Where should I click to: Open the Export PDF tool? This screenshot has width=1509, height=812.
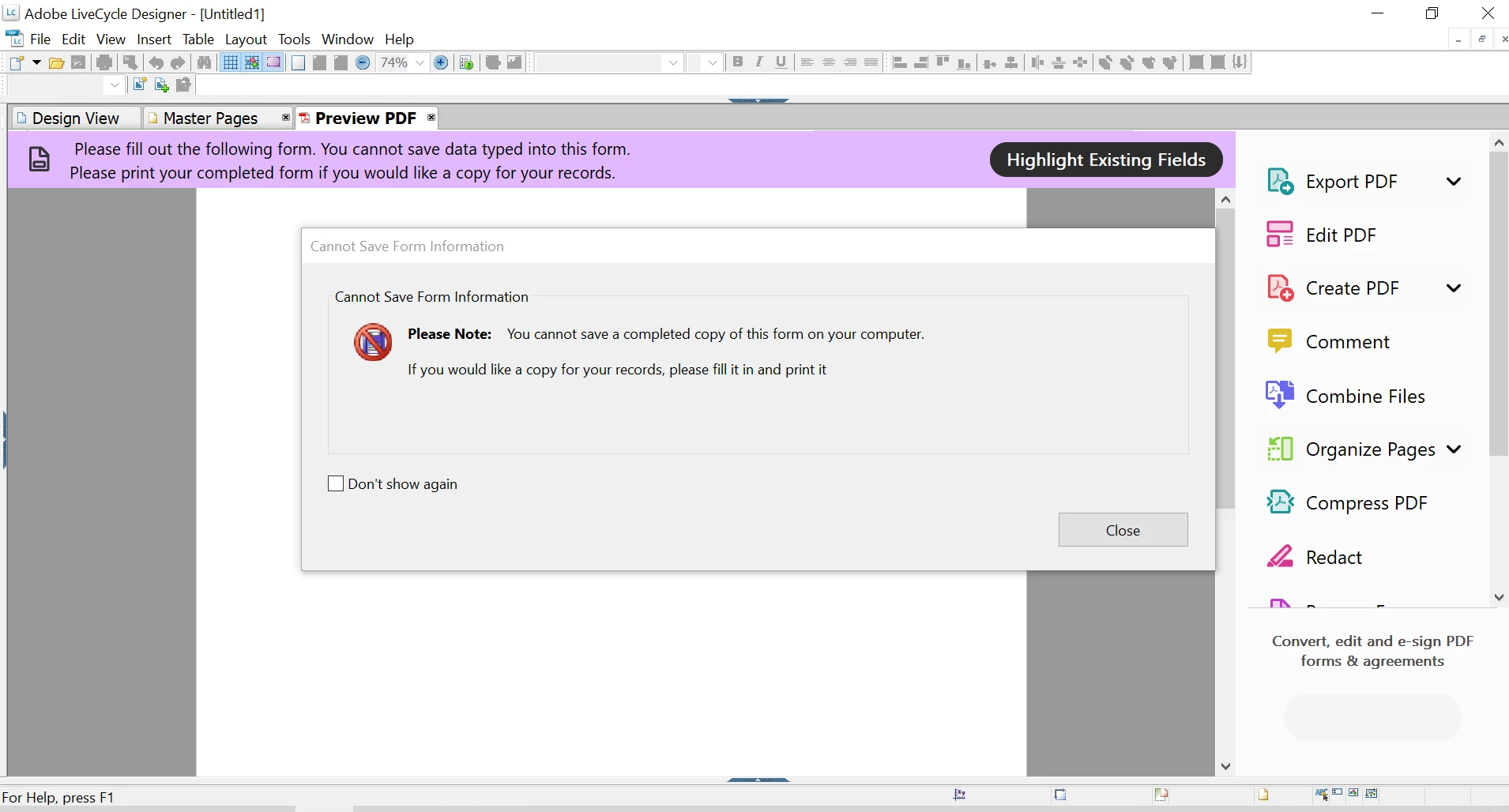pos(1351,182)
